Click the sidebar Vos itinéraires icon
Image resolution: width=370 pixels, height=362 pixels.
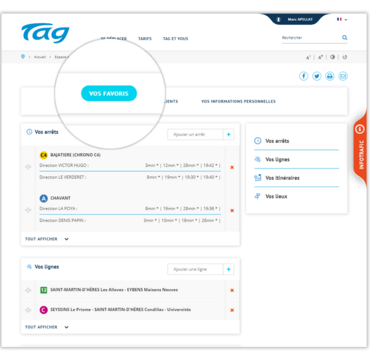tap(258, 178)
